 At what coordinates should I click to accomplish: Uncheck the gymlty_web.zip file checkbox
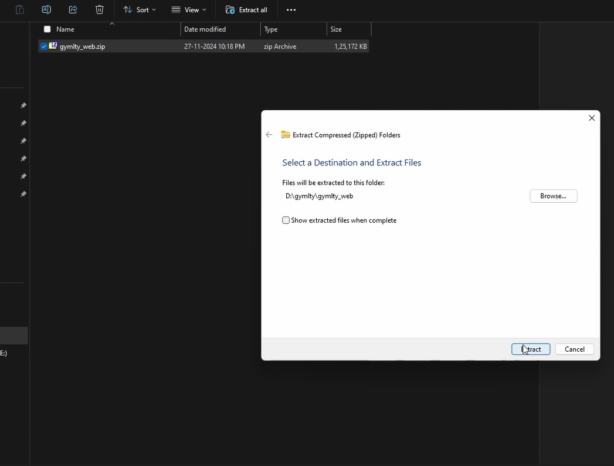[x=43, y=46]
